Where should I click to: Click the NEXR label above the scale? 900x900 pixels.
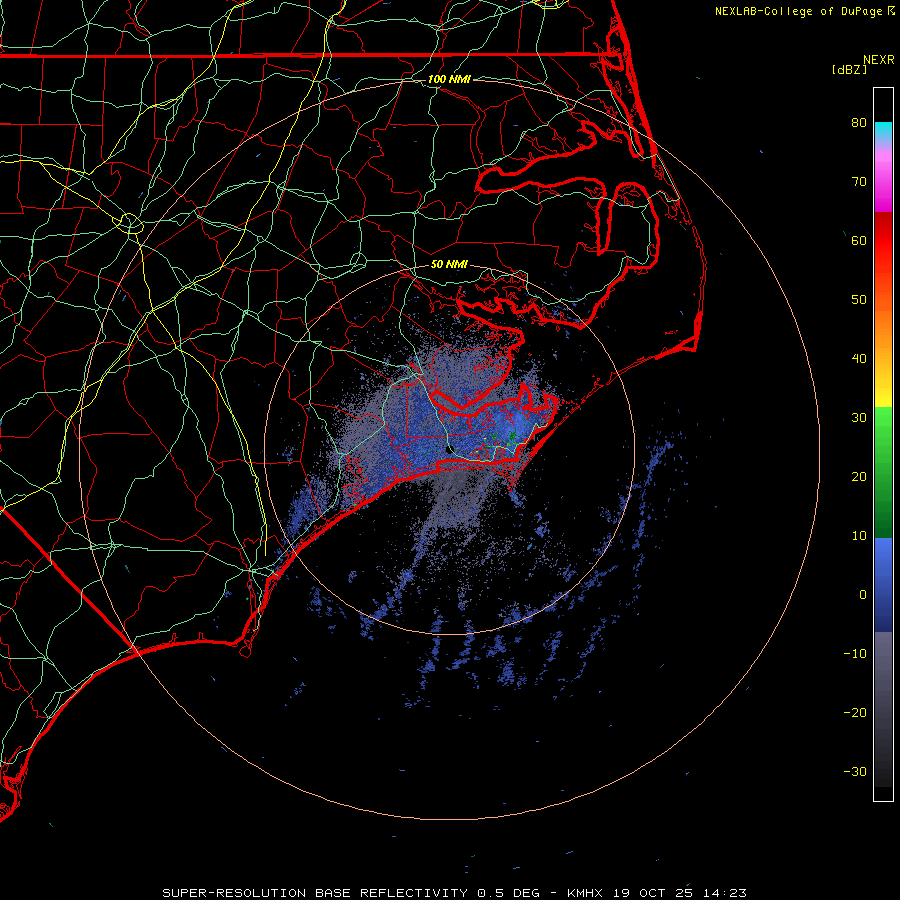[x=878, y=60]
